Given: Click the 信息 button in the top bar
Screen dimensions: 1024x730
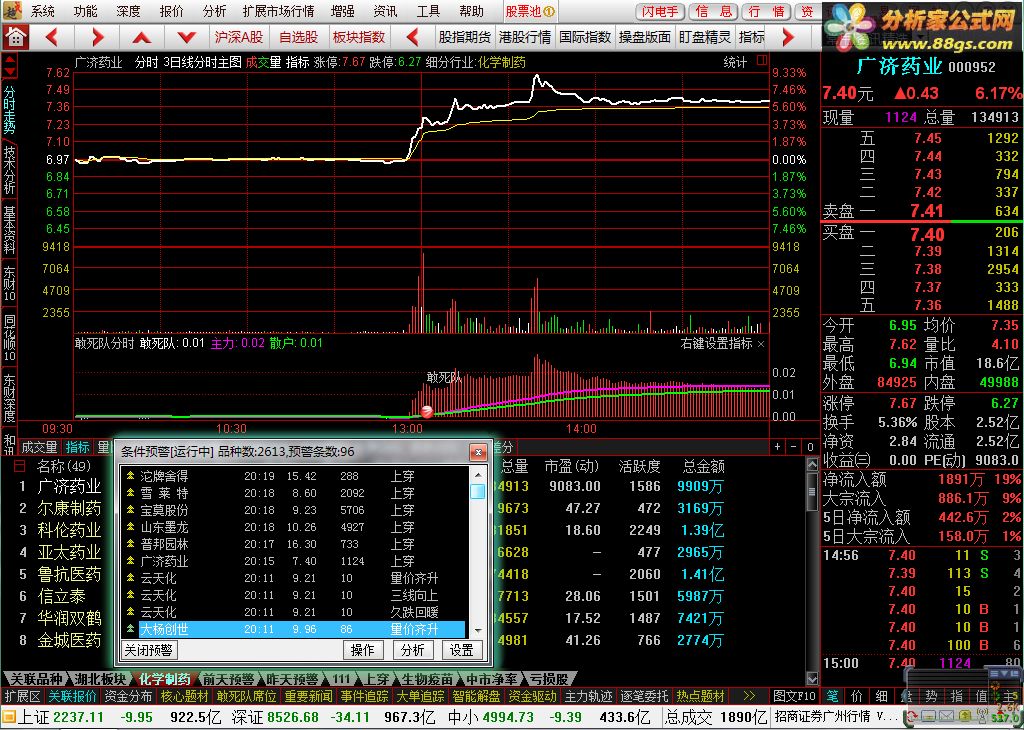Looking at the screenshot, I should [x=713, y=12].
